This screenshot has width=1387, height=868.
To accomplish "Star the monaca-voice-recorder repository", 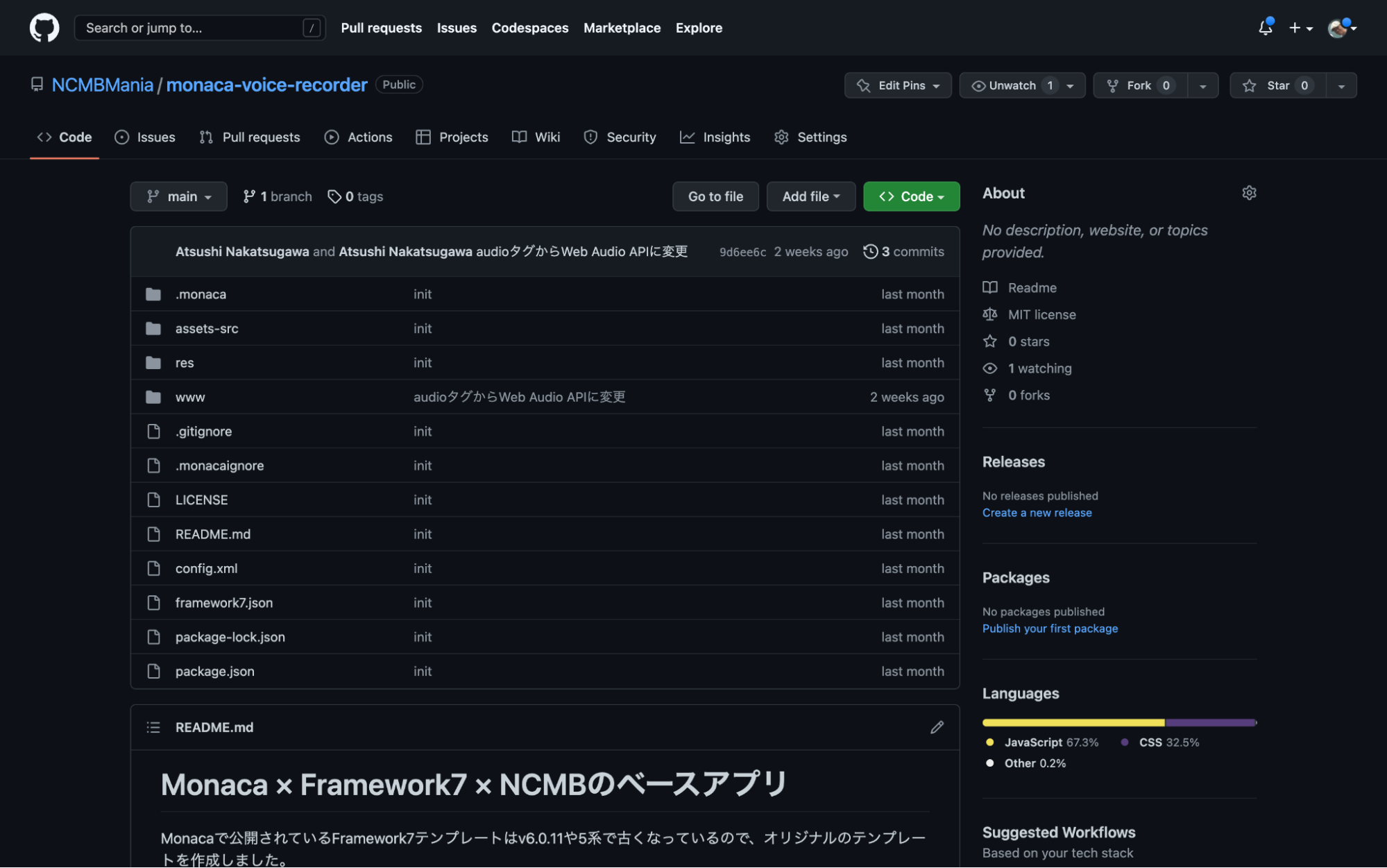I will click(x=1277, y=85).
